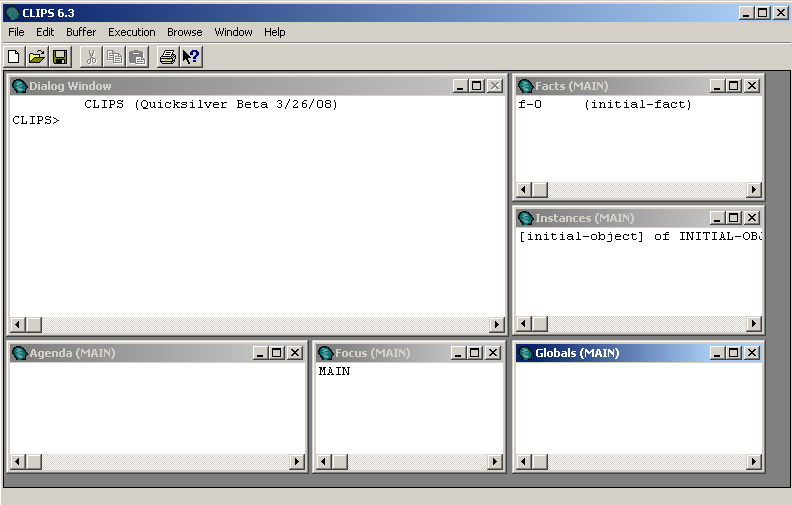Click the Globals (MAIN) window icon
This screenshot has height=505, width=792.
tap(526, 353)
